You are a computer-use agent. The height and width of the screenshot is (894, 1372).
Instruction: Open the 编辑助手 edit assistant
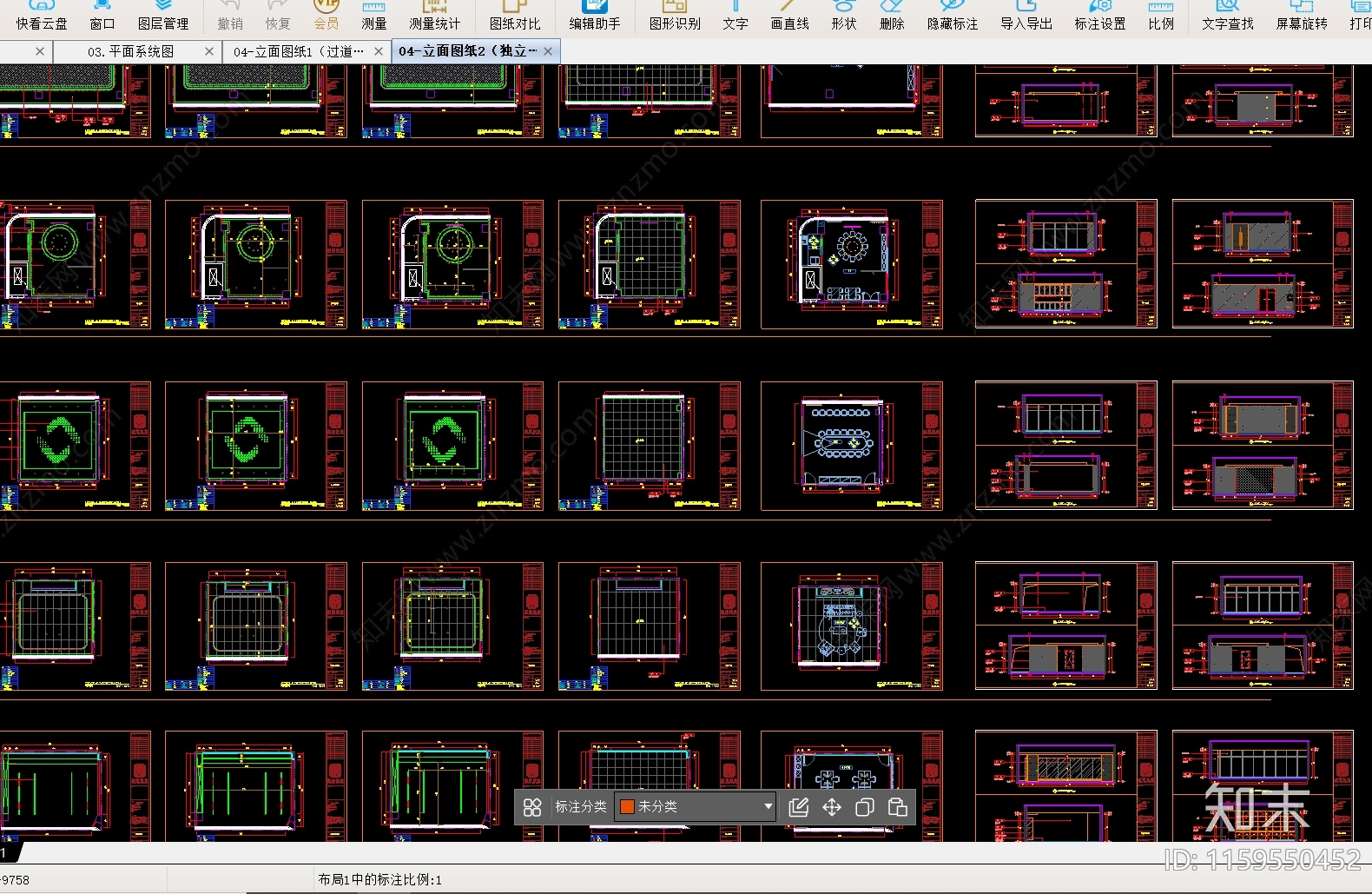pyautogui.click(x=595, y=16)
